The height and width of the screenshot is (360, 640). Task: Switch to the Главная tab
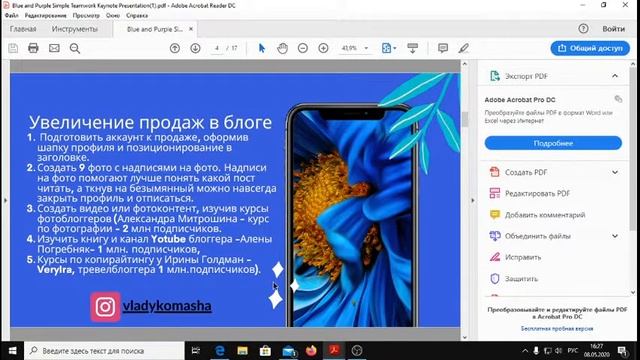coord(23,29)
